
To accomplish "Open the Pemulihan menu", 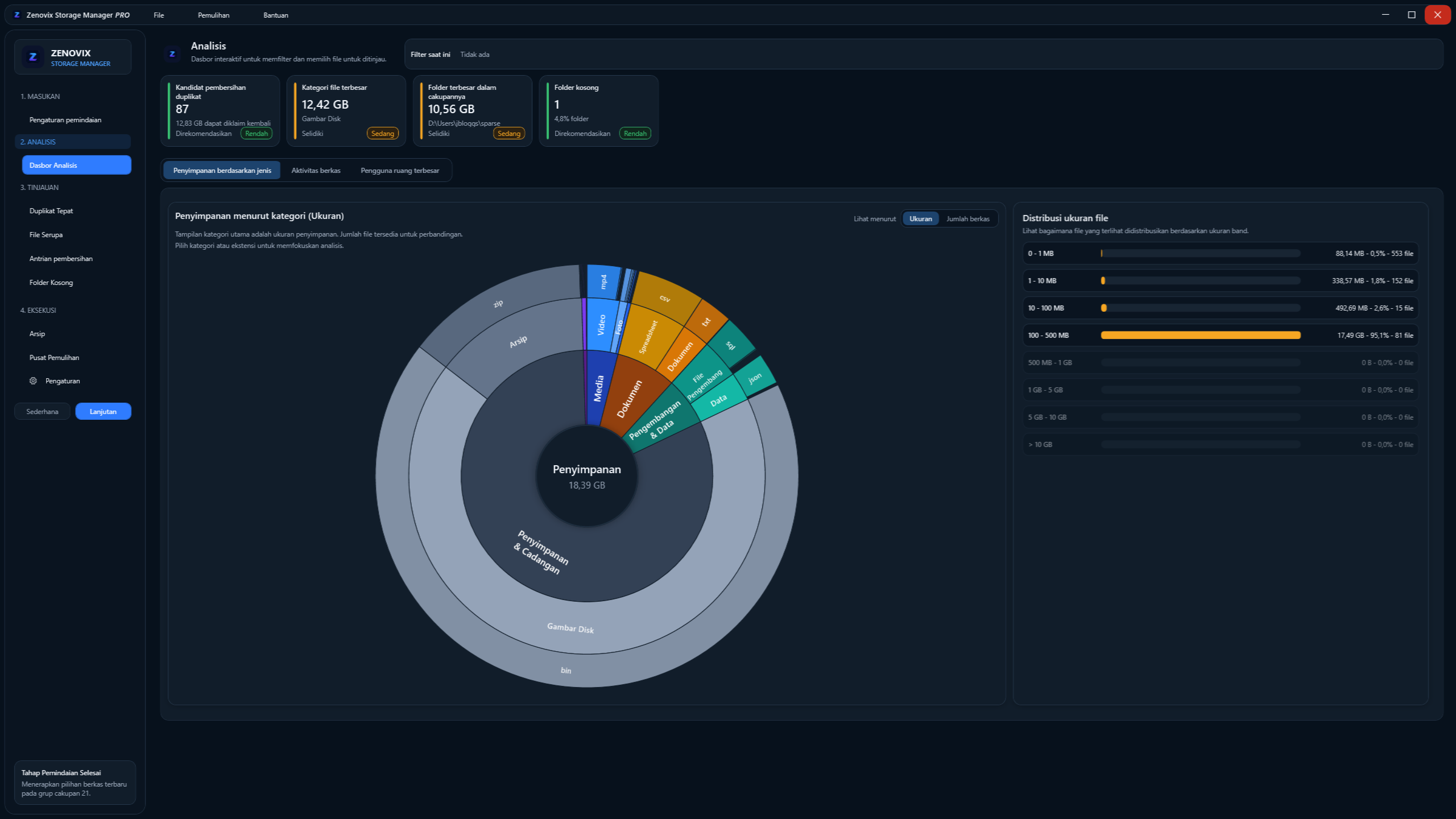I will [x=213, y=15].
